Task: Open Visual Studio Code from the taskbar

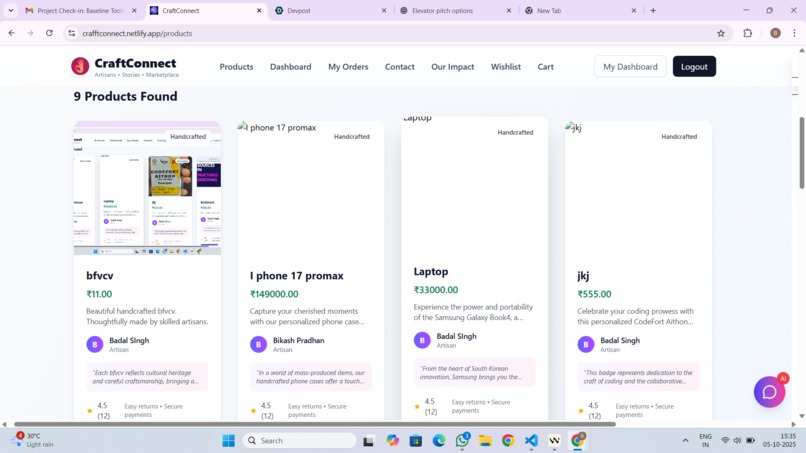Action: pos(531,441)
